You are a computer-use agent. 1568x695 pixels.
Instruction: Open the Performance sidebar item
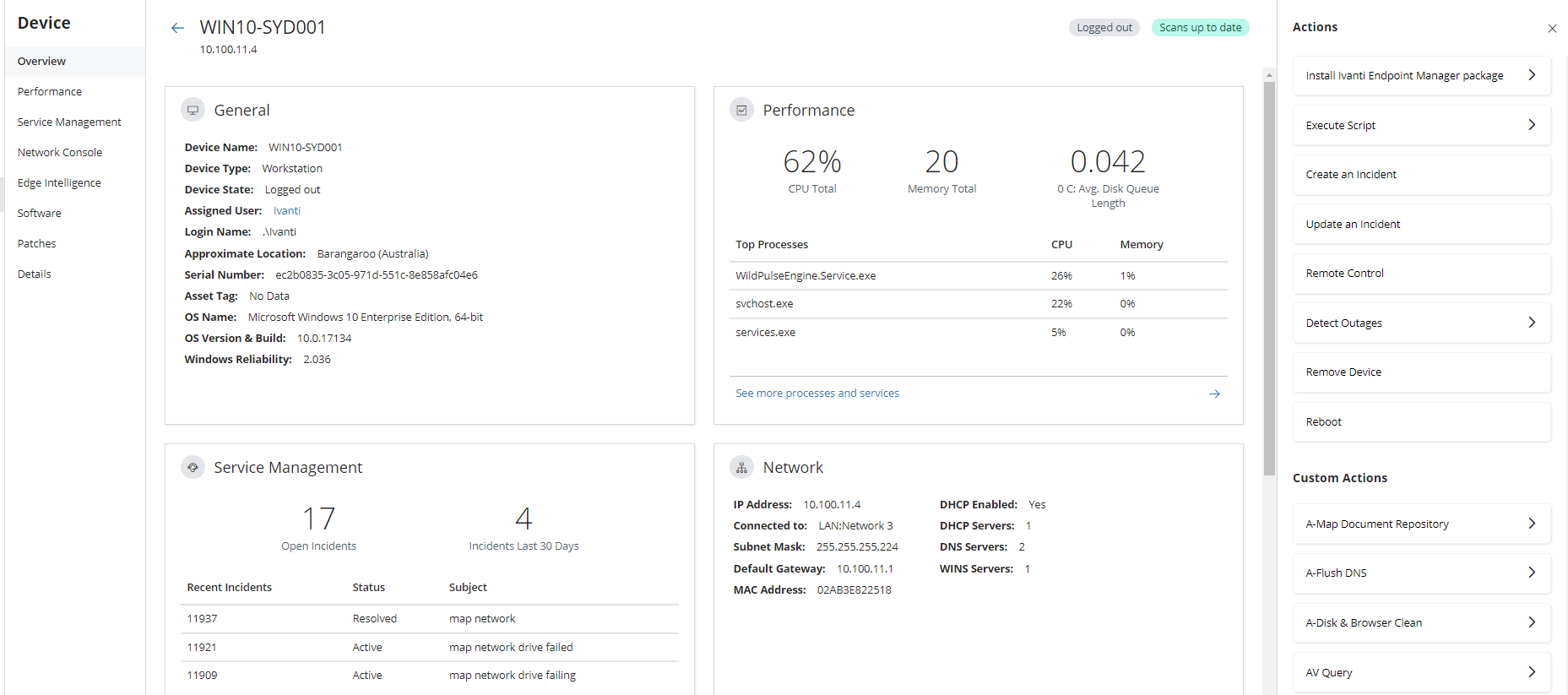point(75,91)
